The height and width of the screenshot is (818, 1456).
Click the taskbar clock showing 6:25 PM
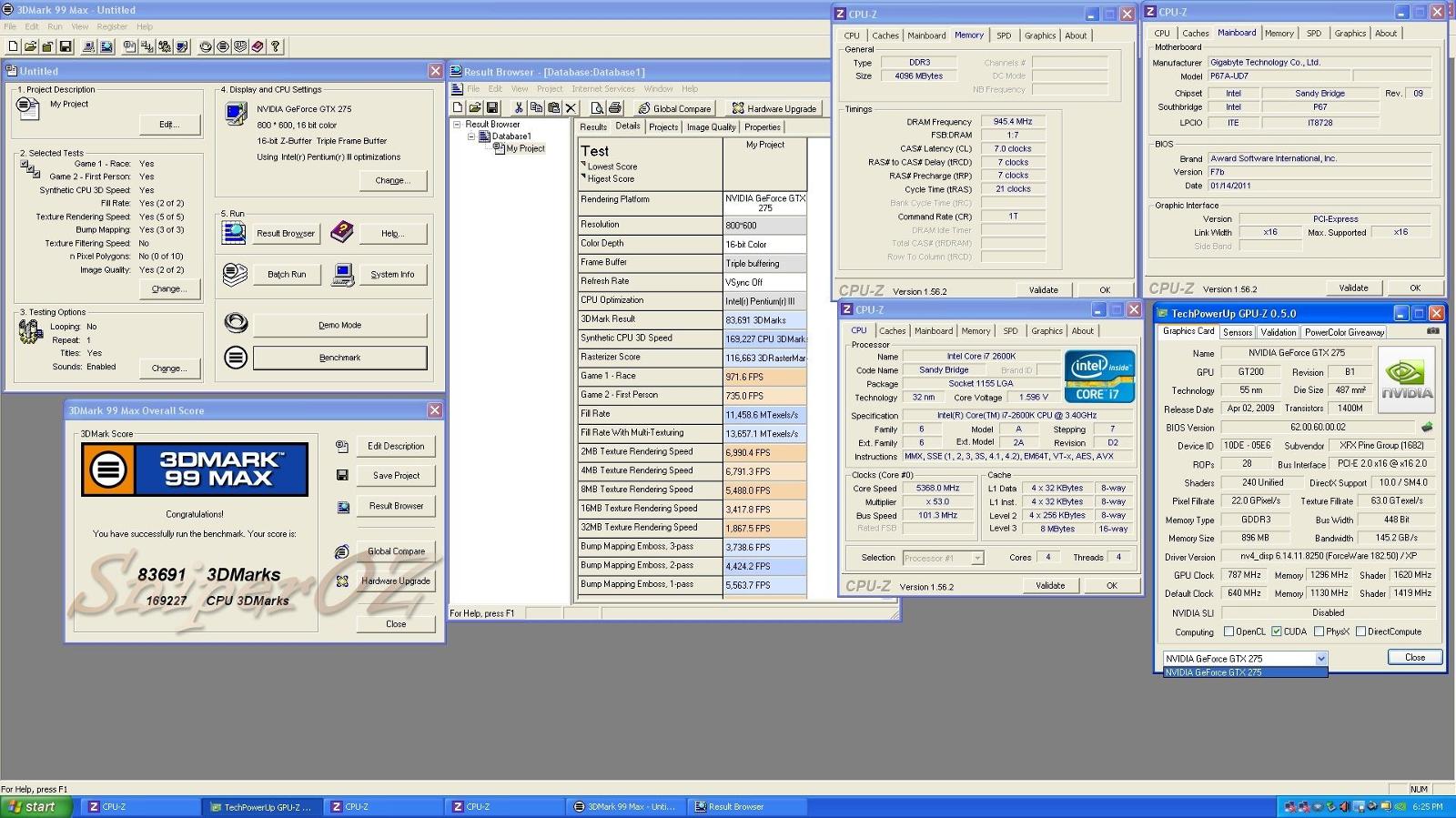pyautogui.click(x=1427, y=806)
